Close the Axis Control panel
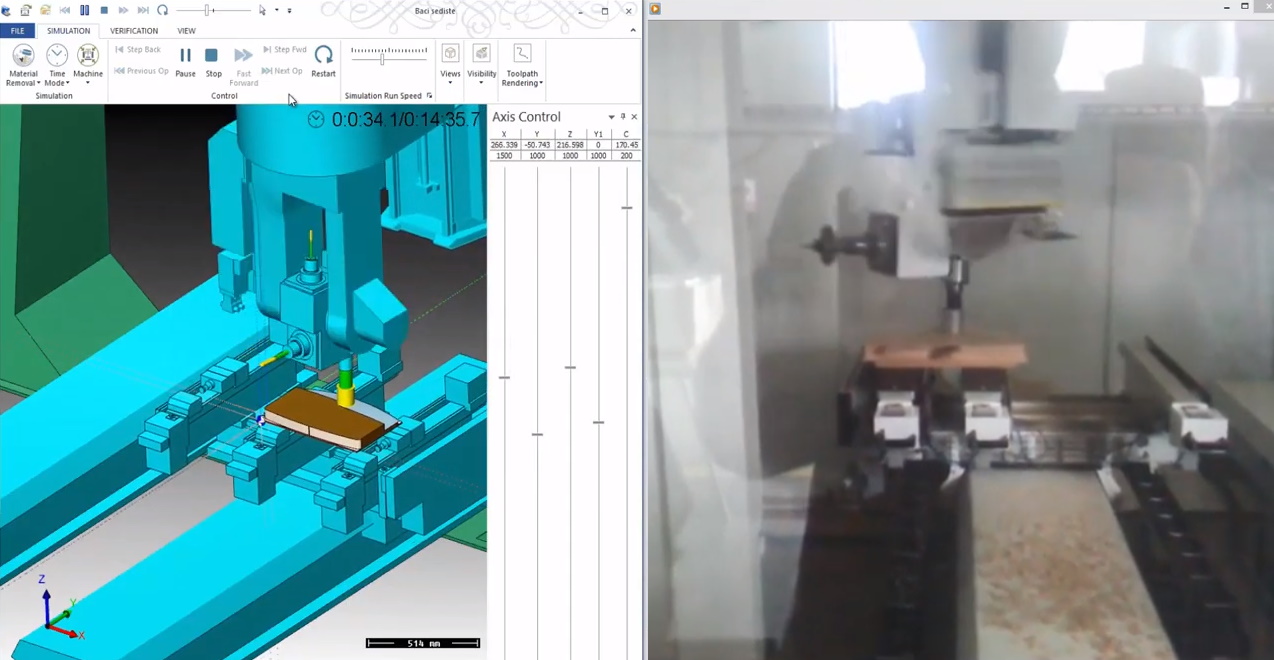Viewport: 1274px width, 660px height. coord(634,117)
